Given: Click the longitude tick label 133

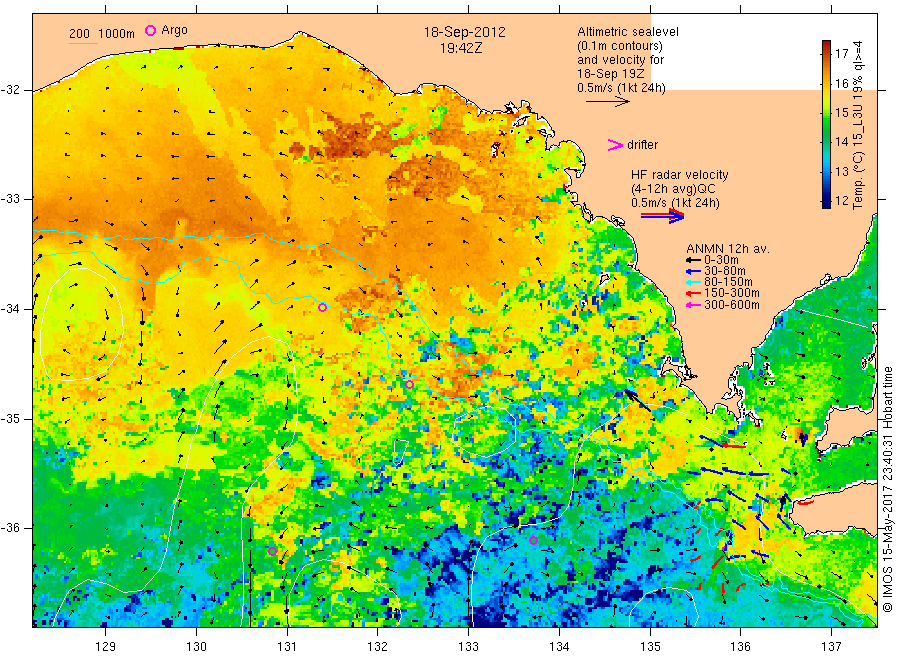Looking at the screenshot, I should [x=468, y=647].
